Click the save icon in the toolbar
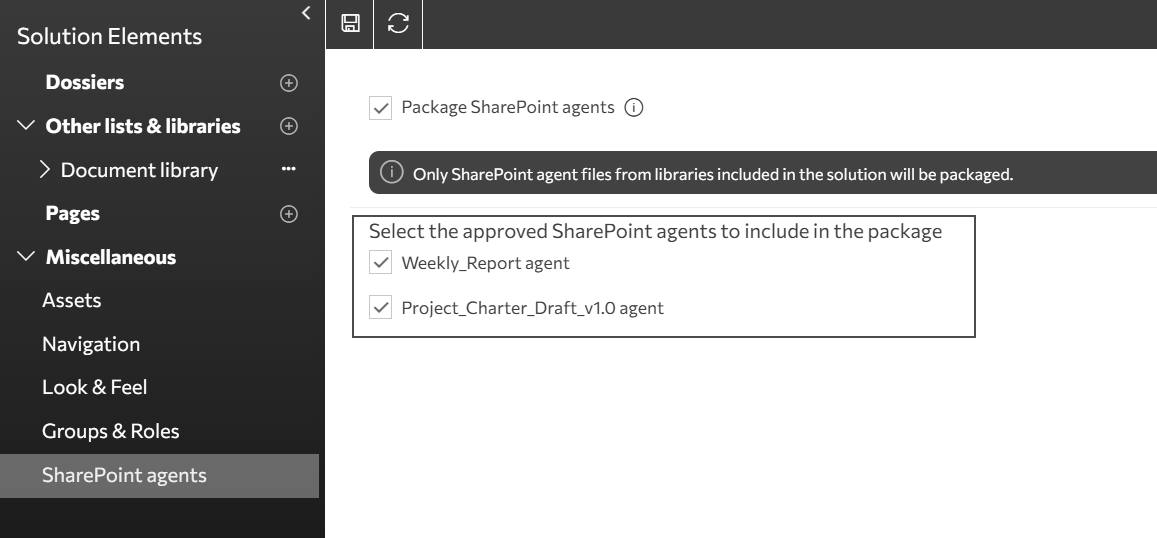Screen dimensions: 1157x538 coord(350,23)
